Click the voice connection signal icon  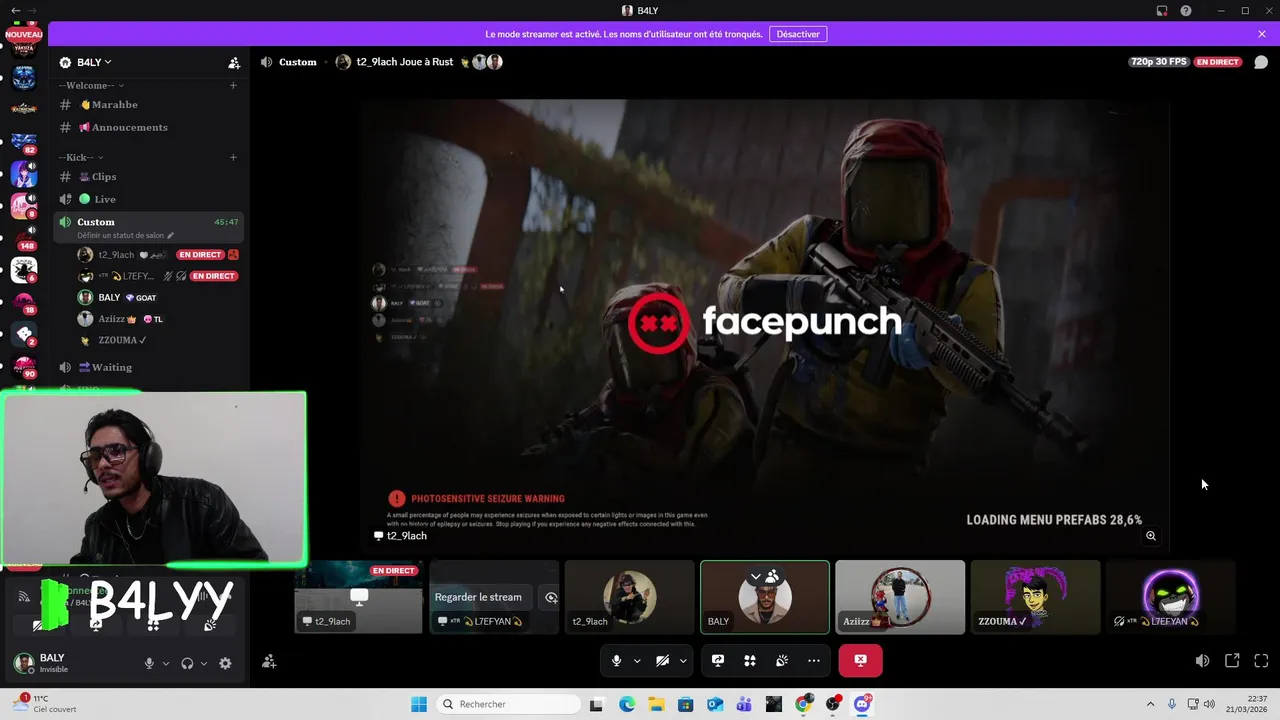pyautogui.click(x=24, y=597)
